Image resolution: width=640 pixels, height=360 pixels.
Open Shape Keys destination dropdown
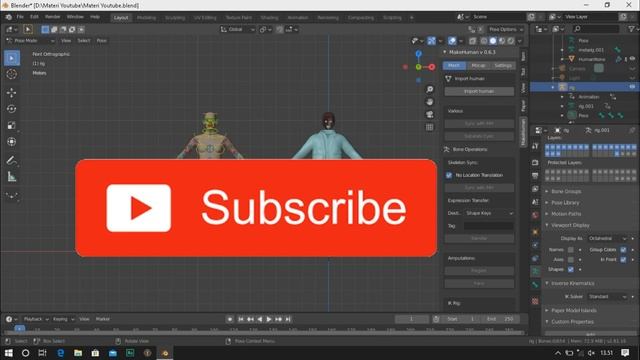coord(489,213)
